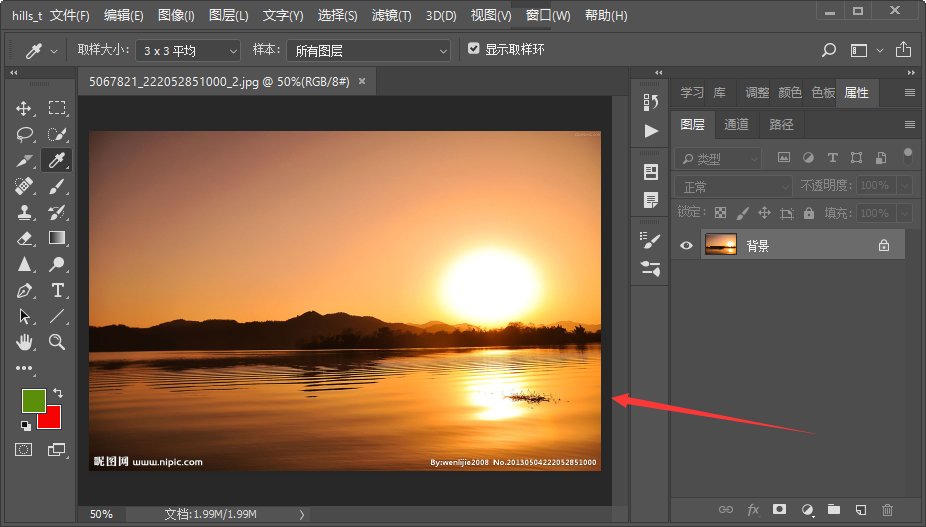926x527 pixels.
Task: Select the Quick Selection tool
Action: coord(57,134)
